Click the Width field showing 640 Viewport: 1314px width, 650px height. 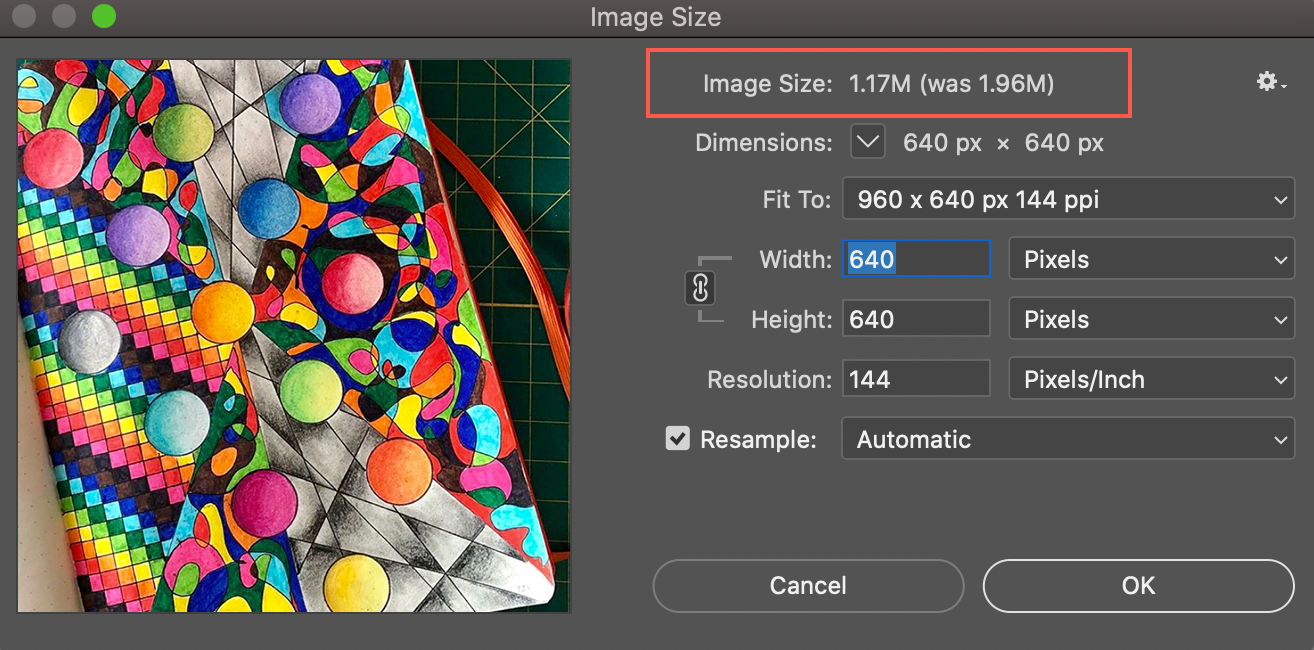point(915,258)
